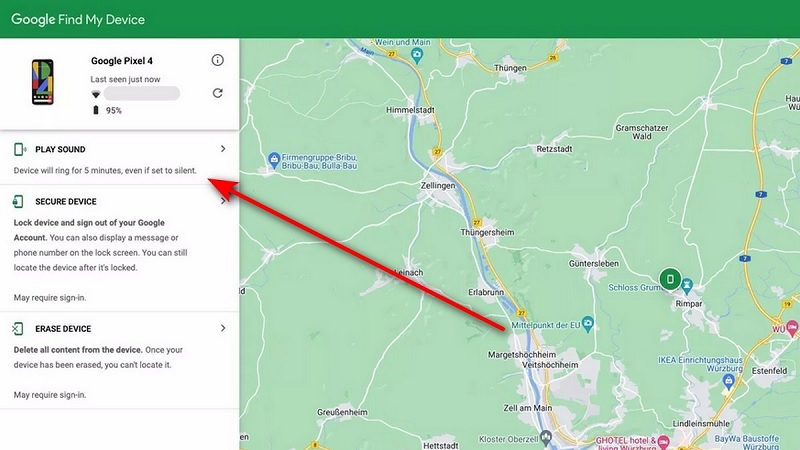Click the Erase Device icon
This screenshot has height=450, width=800.
pos(18,329)
